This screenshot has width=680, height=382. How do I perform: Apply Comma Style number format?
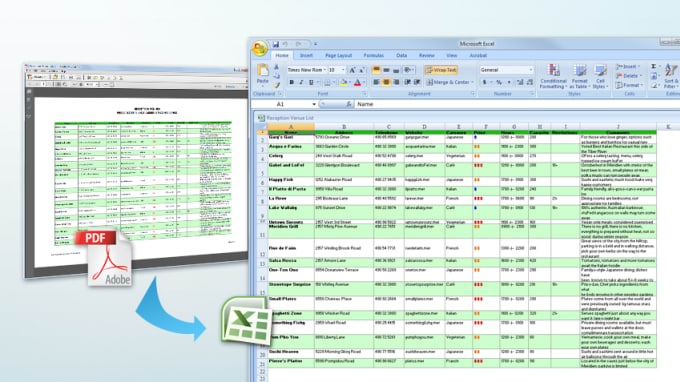(x=509, y=82)
